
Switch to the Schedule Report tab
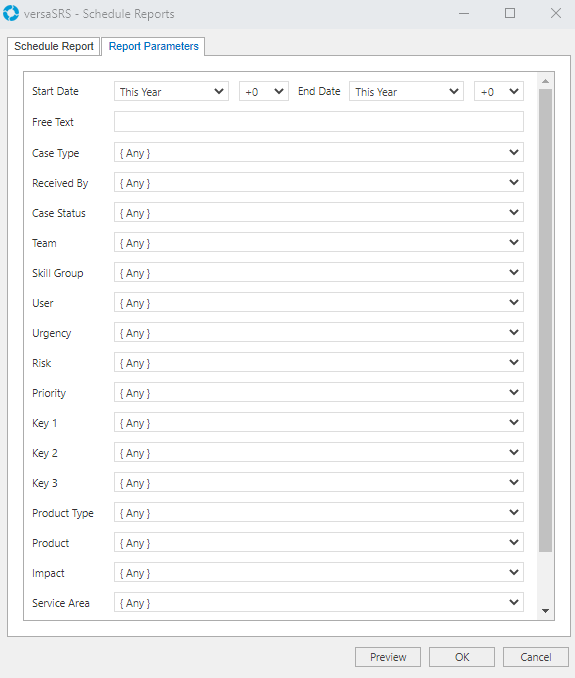pos(54,46)
